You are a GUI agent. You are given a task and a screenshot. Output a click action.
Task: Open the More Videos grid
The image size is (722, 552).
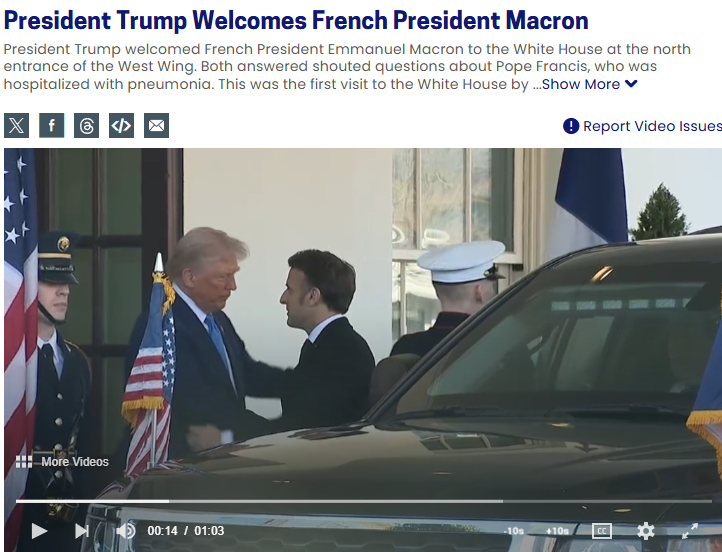coord(62,462)
